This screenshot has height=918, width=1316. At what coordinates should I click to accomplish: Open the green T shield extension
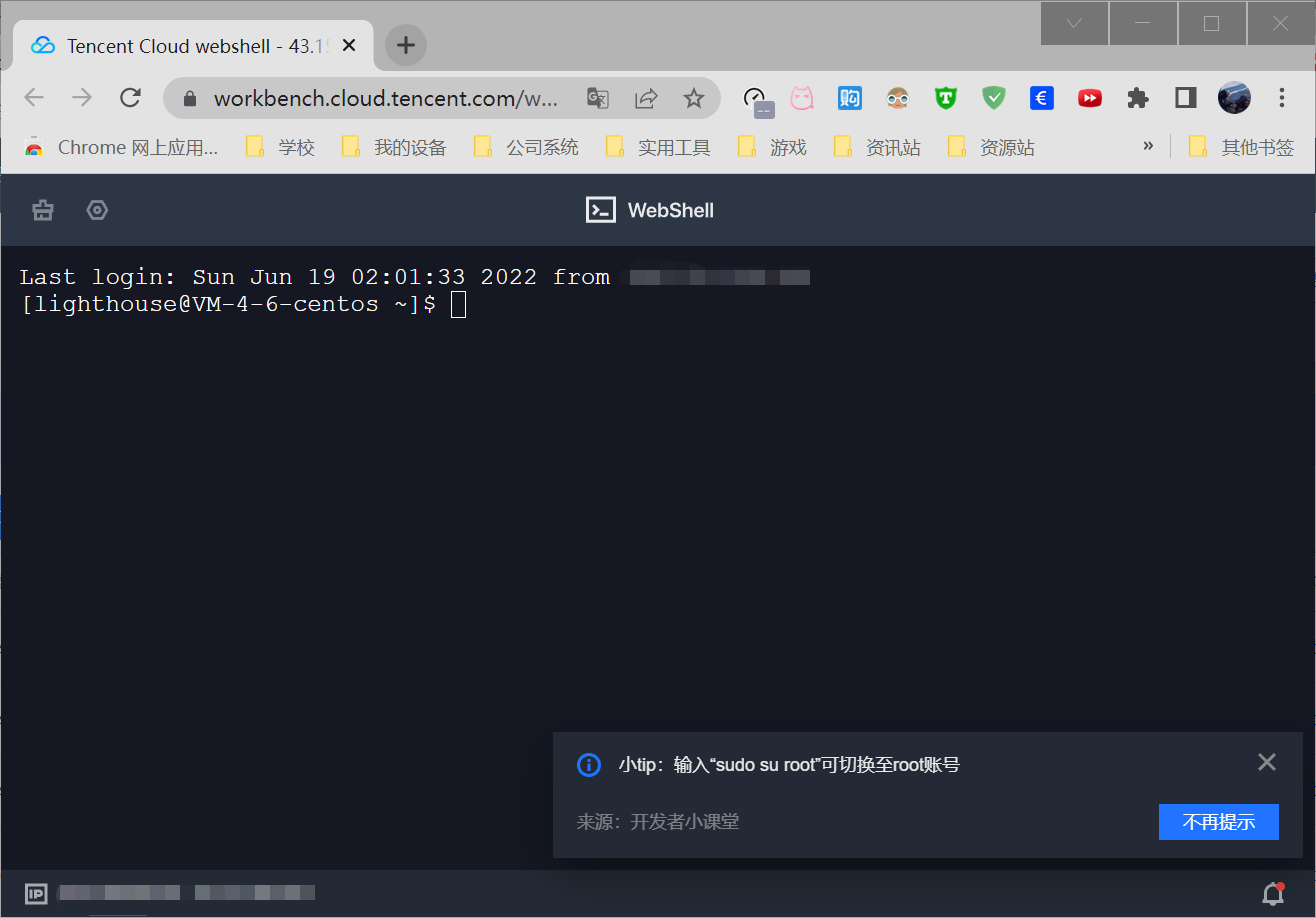tap(946, 98)
